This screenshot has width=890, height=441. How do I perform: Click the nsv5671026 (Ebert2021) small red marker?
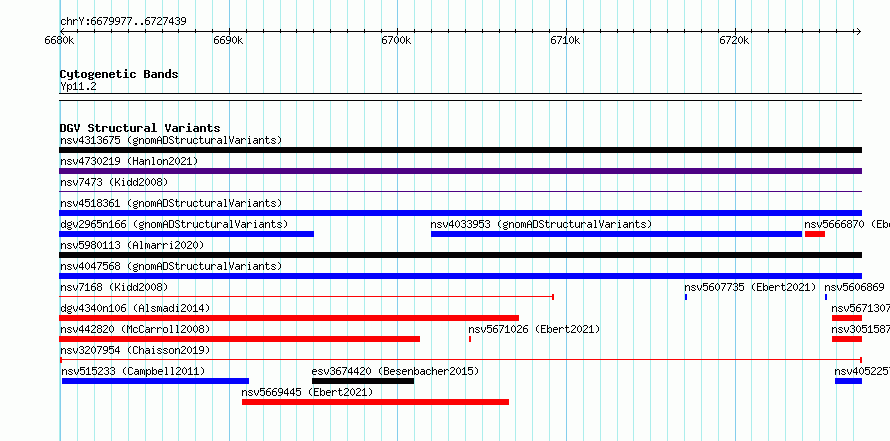tap(470, 339)
